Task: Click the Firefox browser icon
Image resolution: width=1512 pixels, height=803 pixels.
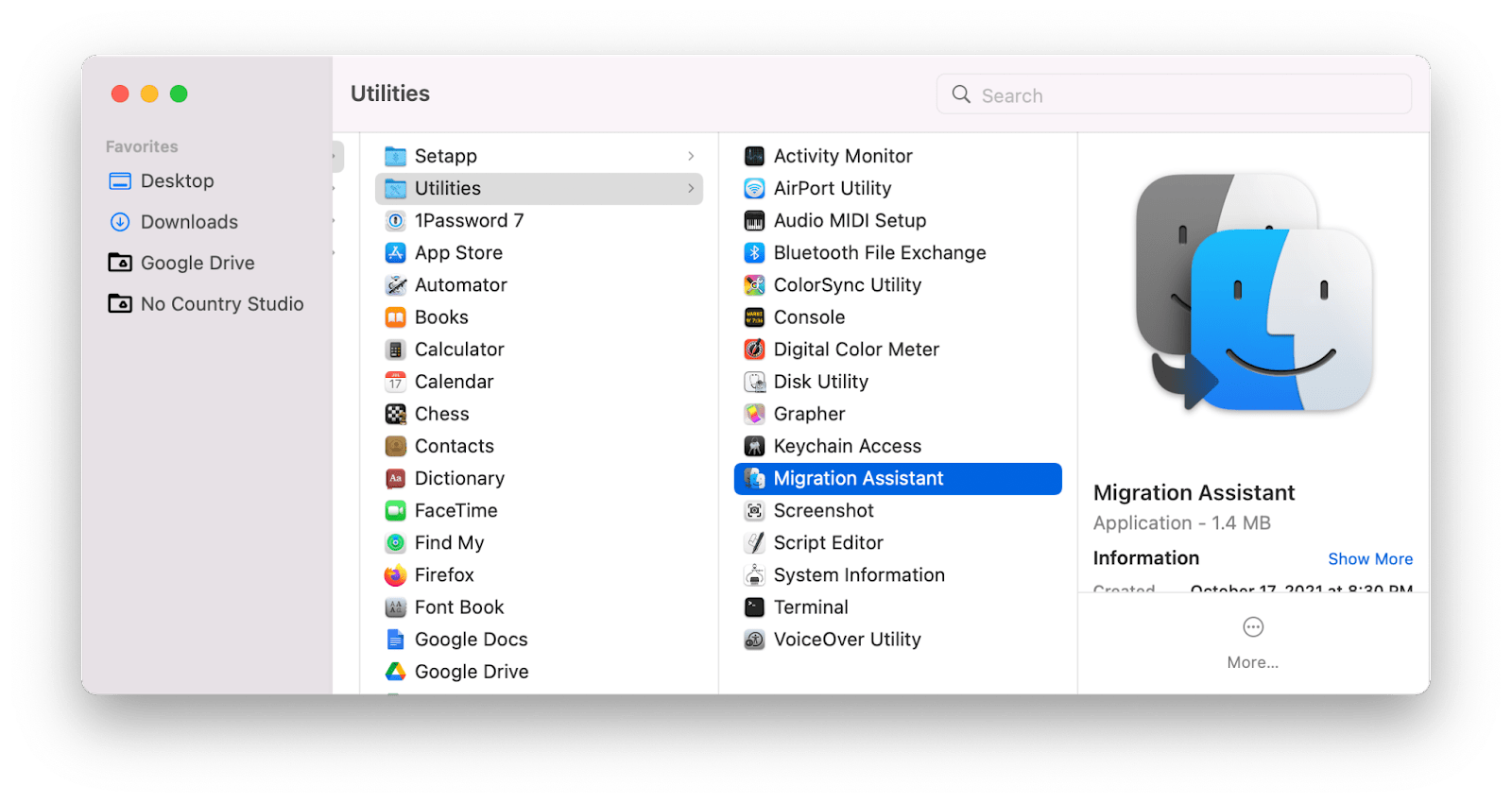Action: pyautogui.click(x=395, y=574)
